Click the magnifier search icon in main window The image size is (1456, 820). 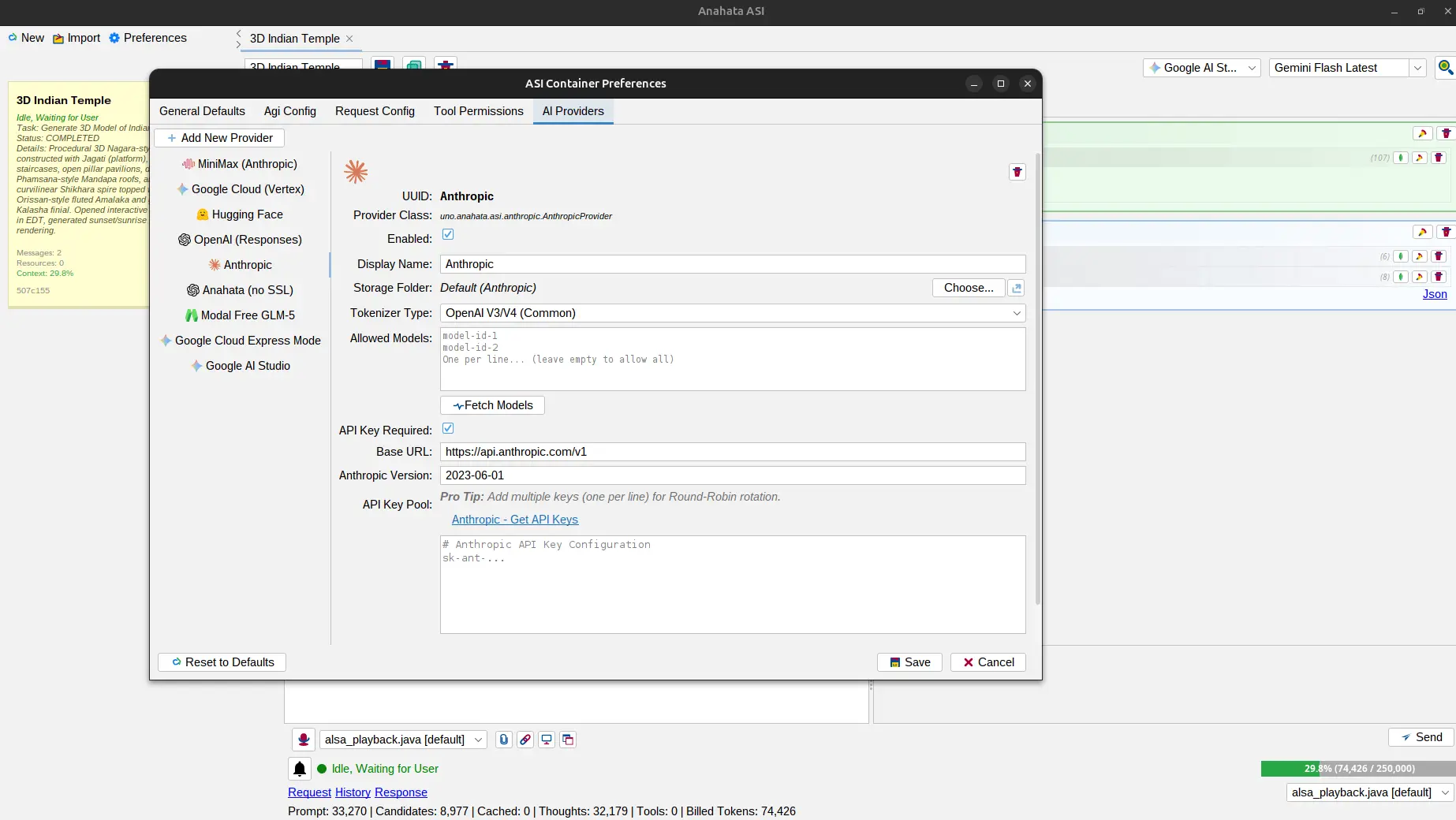coord(1446,68)
